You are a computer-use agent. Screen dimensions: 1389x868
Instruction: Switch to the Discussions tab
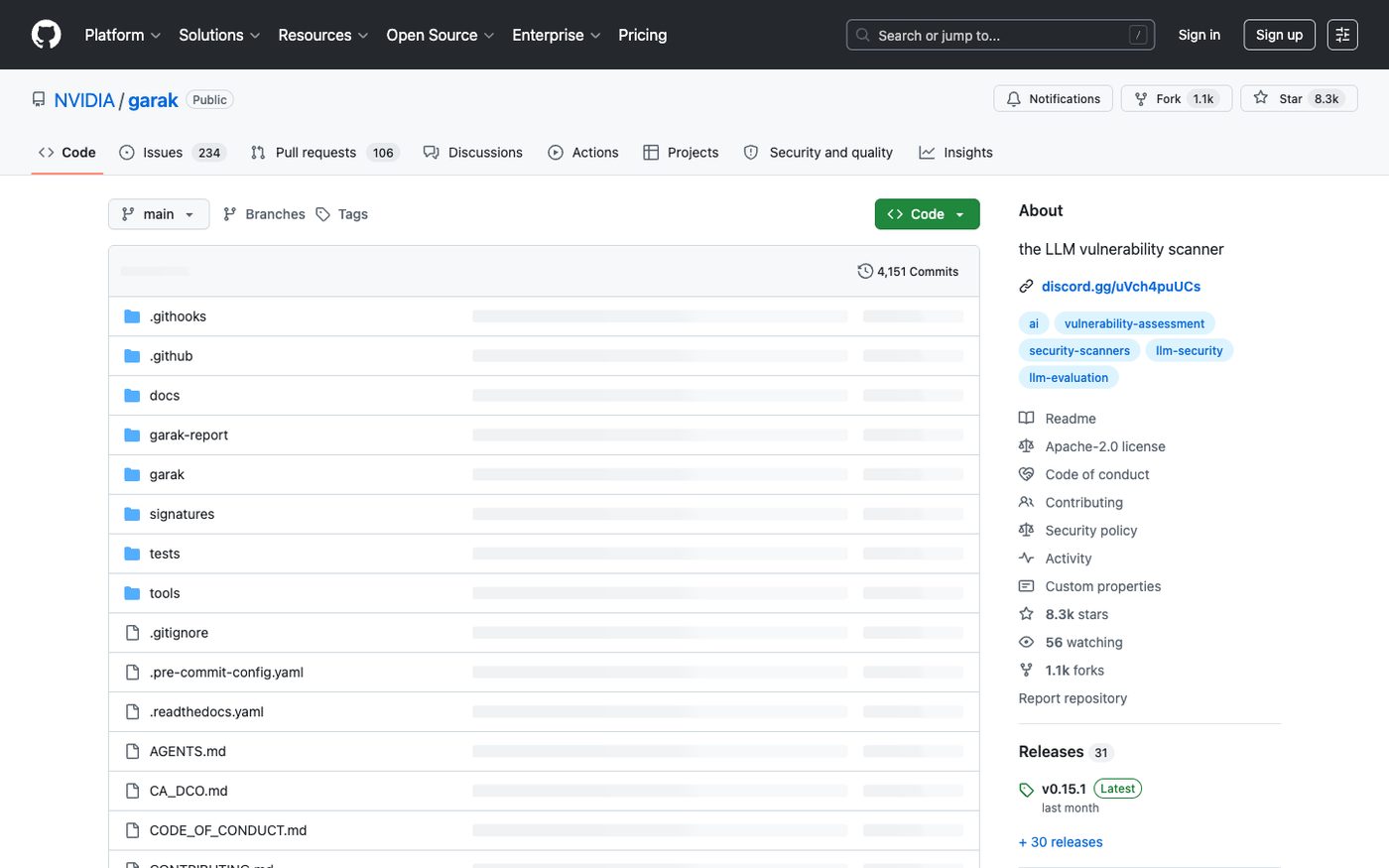(473, 153)
